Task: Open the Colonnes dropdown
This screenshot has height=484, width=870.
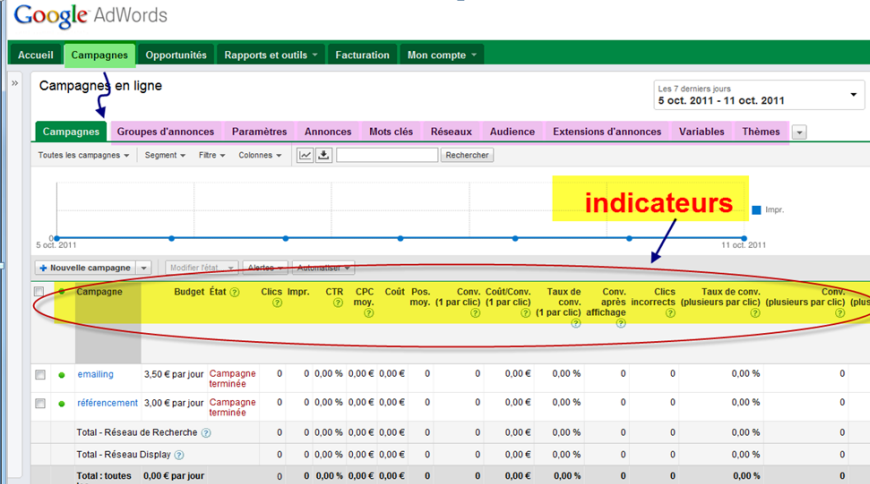Action: (260, 155)
